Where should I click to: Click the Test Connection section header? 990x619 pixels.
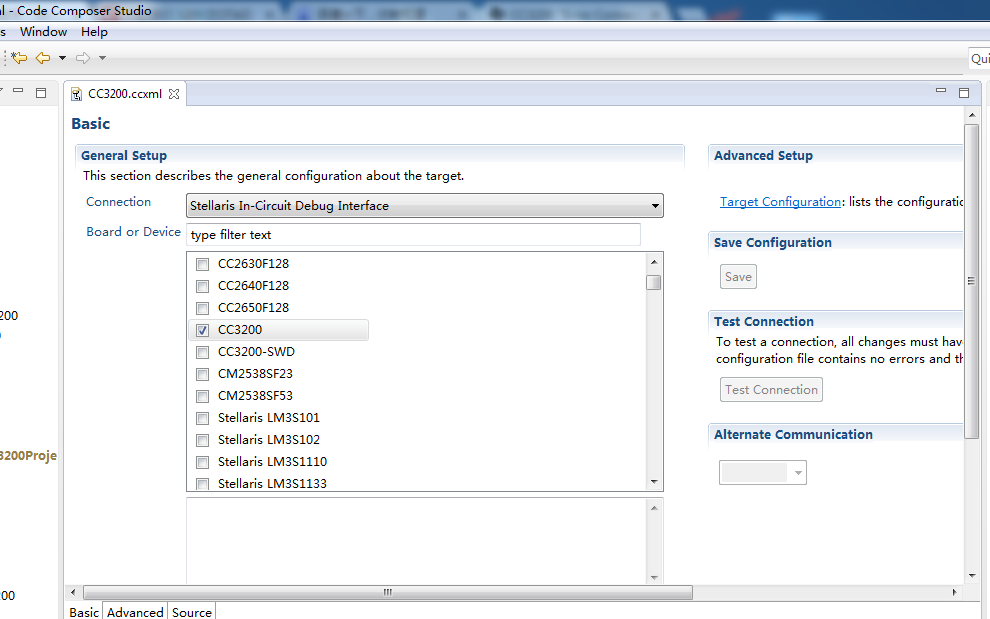click(x=764, y=322)
